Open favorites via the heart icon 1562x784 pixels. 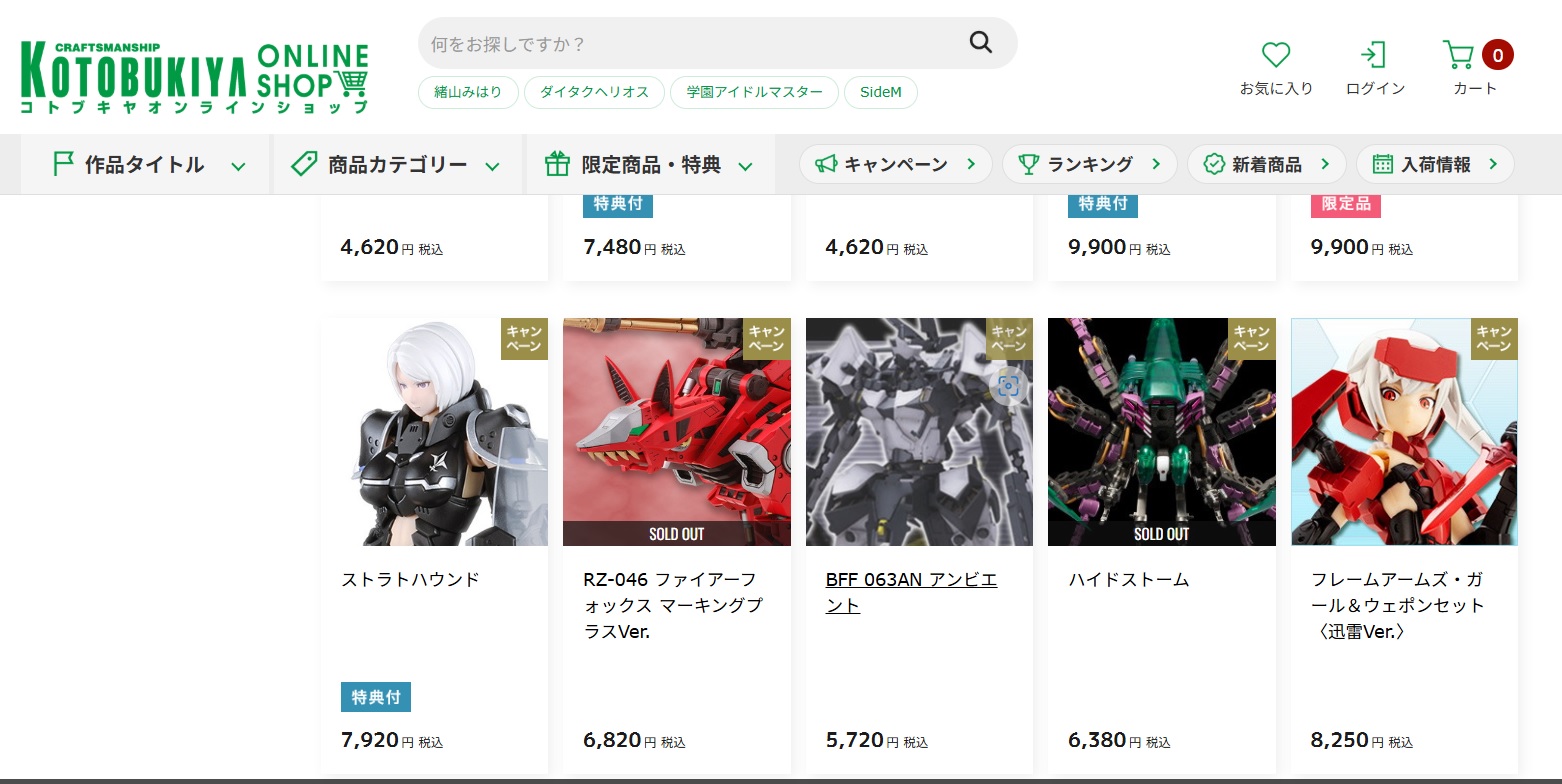pos(1276,55)
